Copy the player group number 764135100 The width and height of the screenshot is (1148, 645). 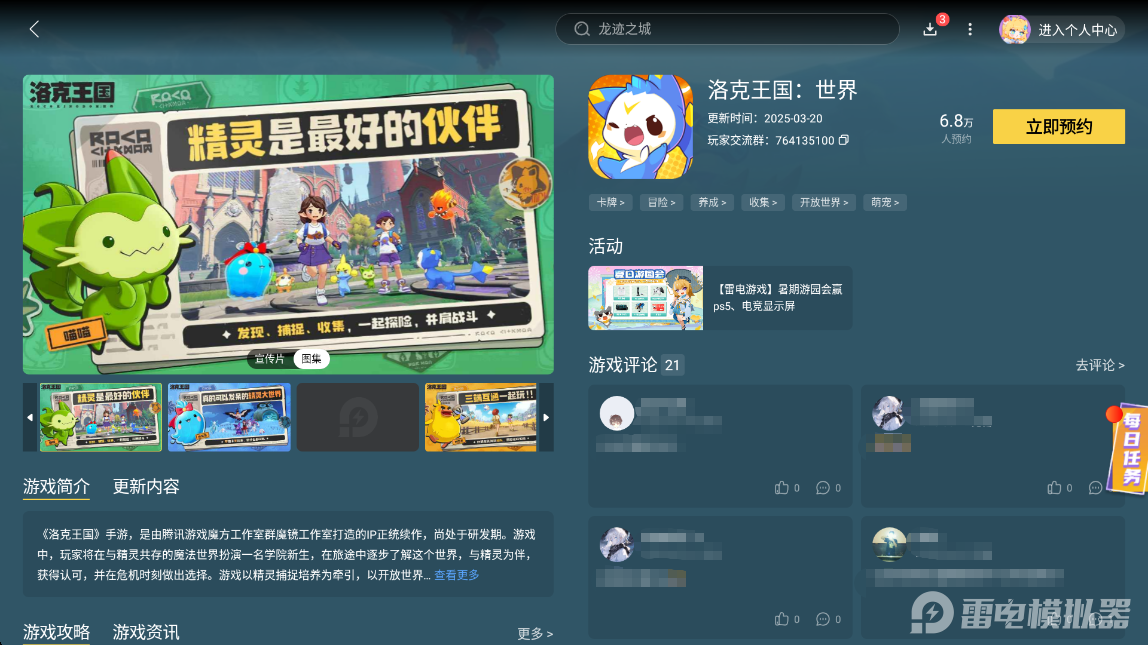[843, 140]
